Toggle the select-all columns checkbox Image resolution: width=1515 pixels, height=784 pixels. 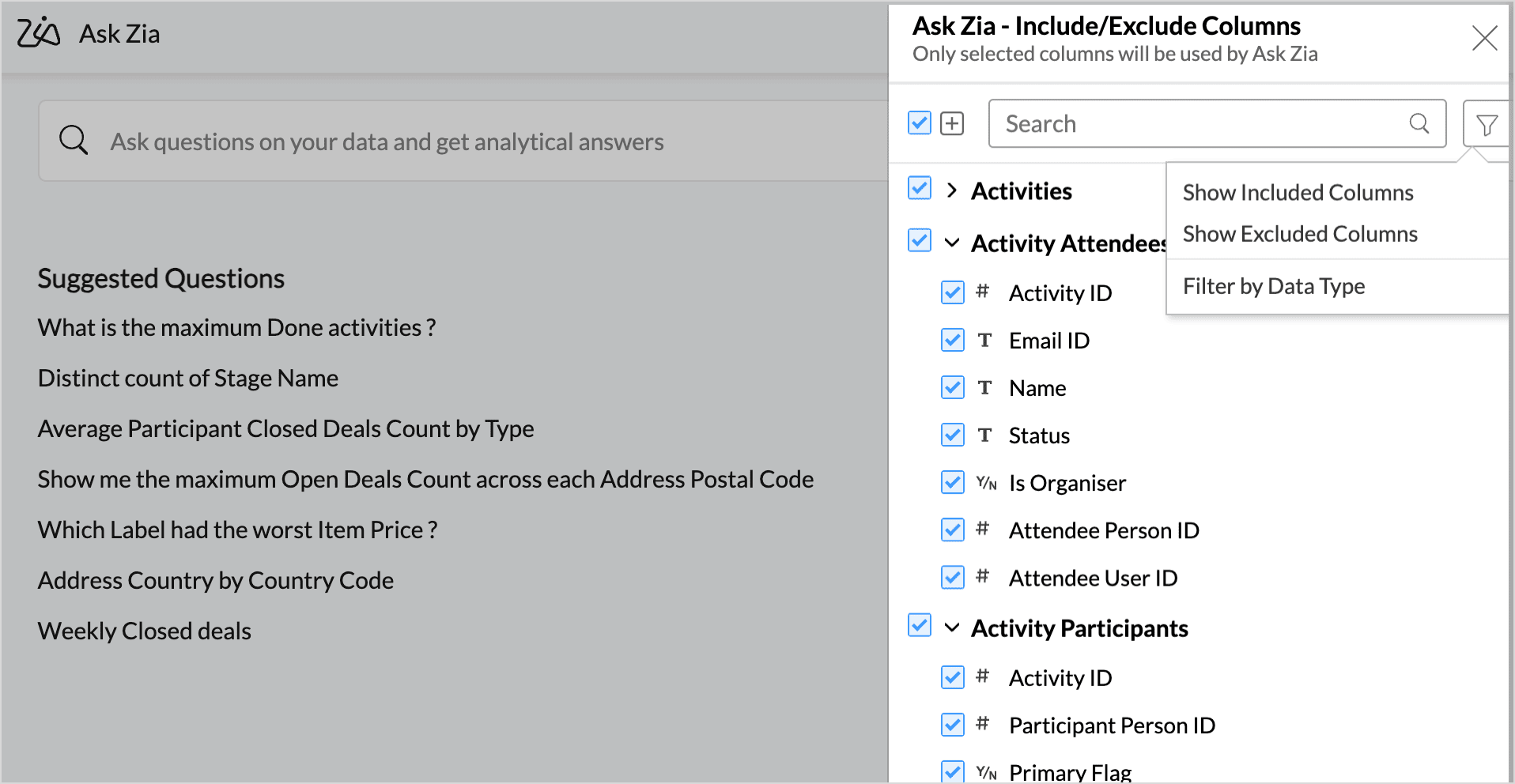pyautogui.click(x=920, y=122)
